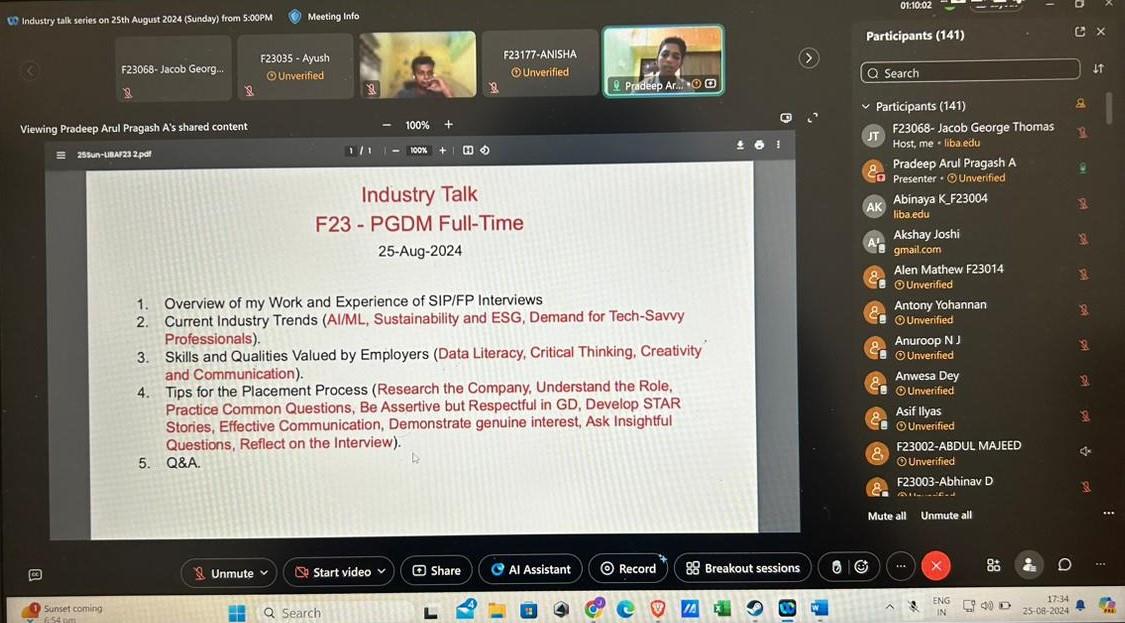
Task: Select F23068- Jacob Georg... video tile
Action: (173, 68)
